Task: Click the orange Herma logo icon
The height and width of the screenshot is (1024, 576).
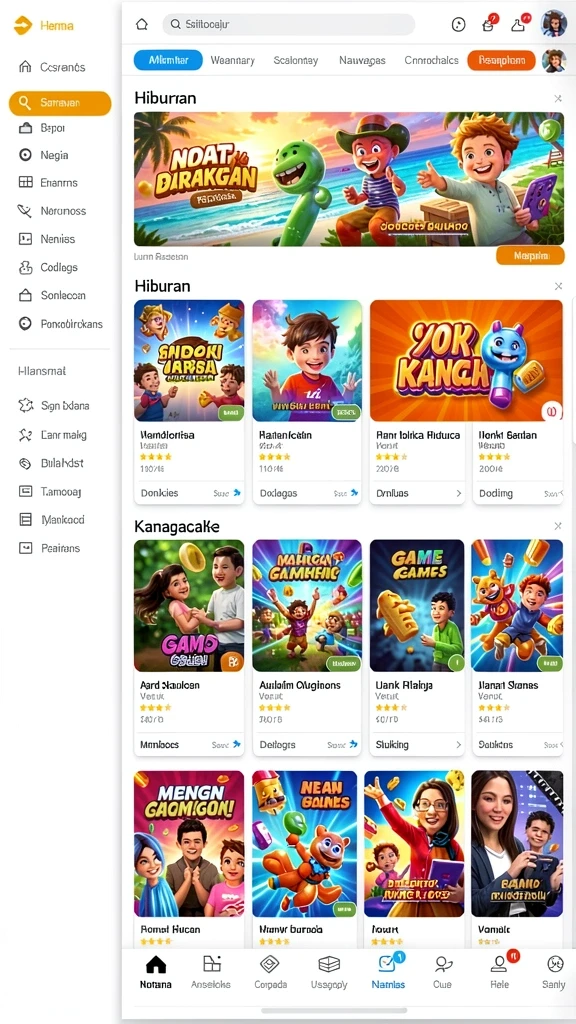Action: coord(23,25)
